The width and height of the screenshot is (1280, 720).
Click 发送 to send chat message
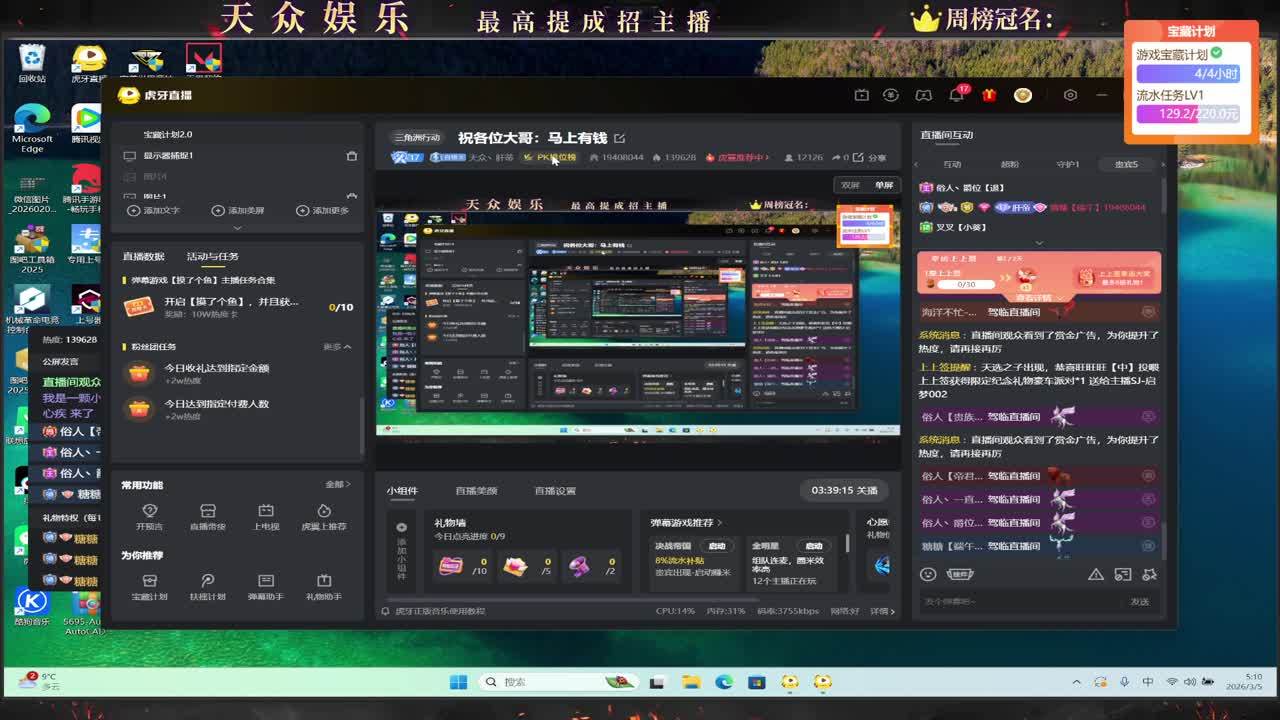[x=1140, y=602]
